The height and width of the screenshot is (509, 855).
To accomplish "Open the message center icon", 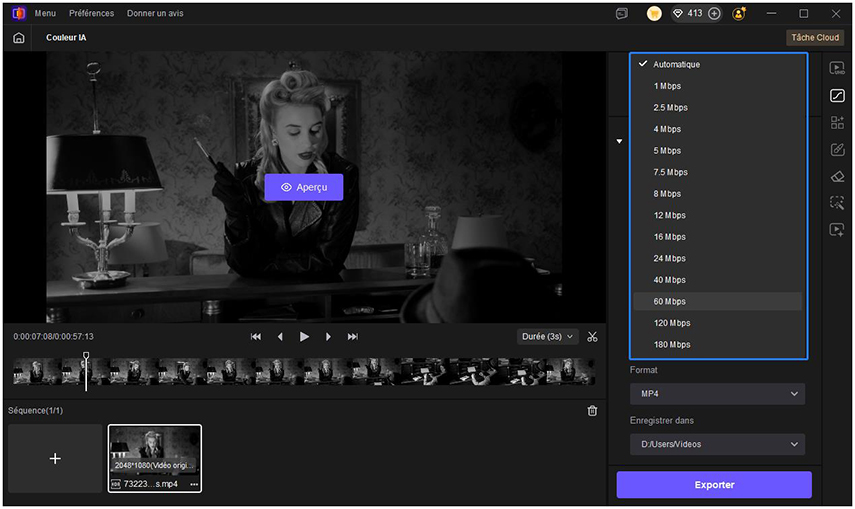I will (x=622, y=14).
